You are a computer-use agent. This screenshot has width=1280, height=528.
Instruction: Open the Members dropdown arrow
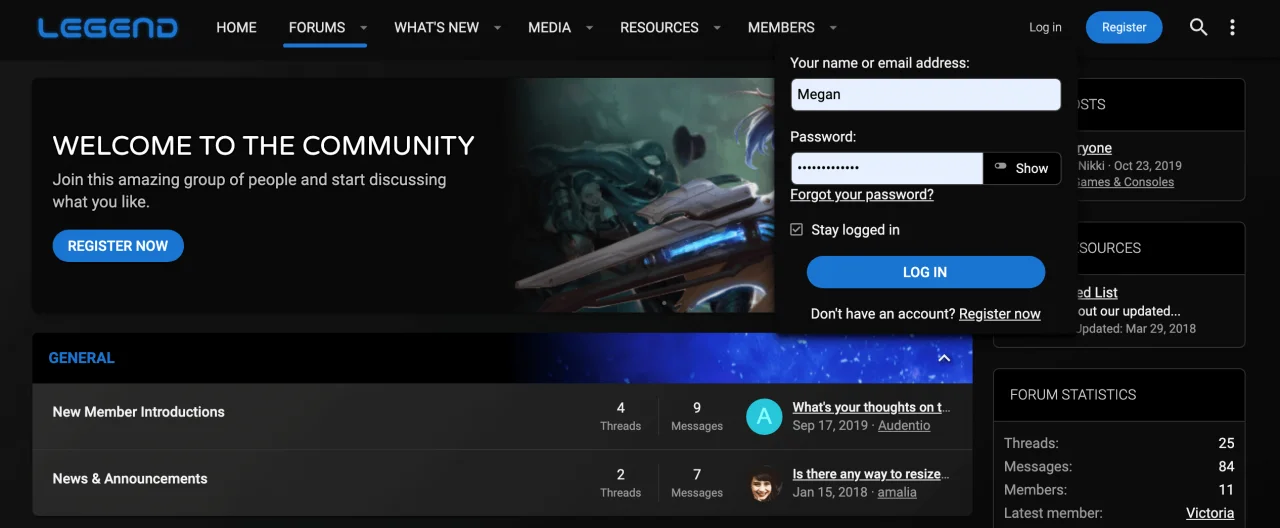click(833, 28)
